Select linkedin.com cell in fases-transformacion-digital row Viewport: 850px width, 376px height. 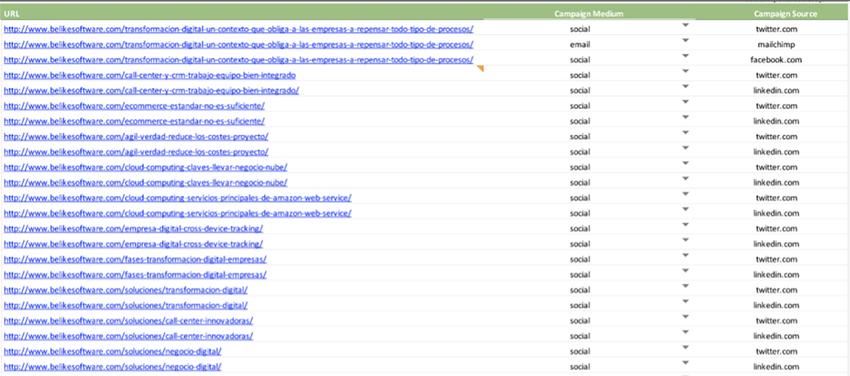click(x=776, y=275)
